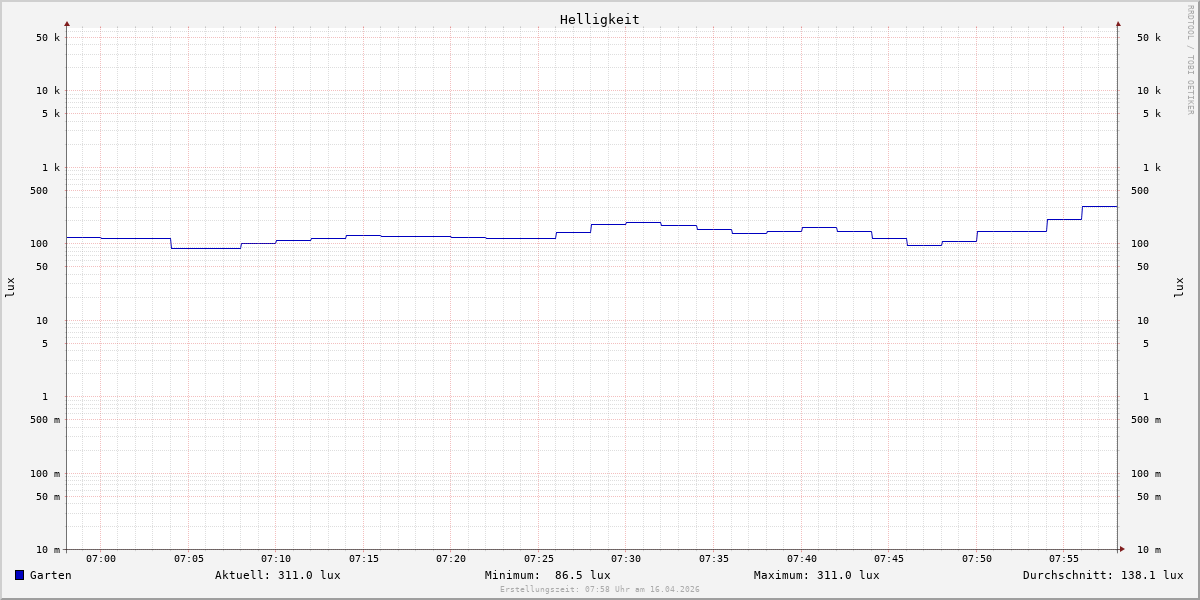
Task: Click the Erstellungszeit timestamp footer text
Action: coord(600,590)
